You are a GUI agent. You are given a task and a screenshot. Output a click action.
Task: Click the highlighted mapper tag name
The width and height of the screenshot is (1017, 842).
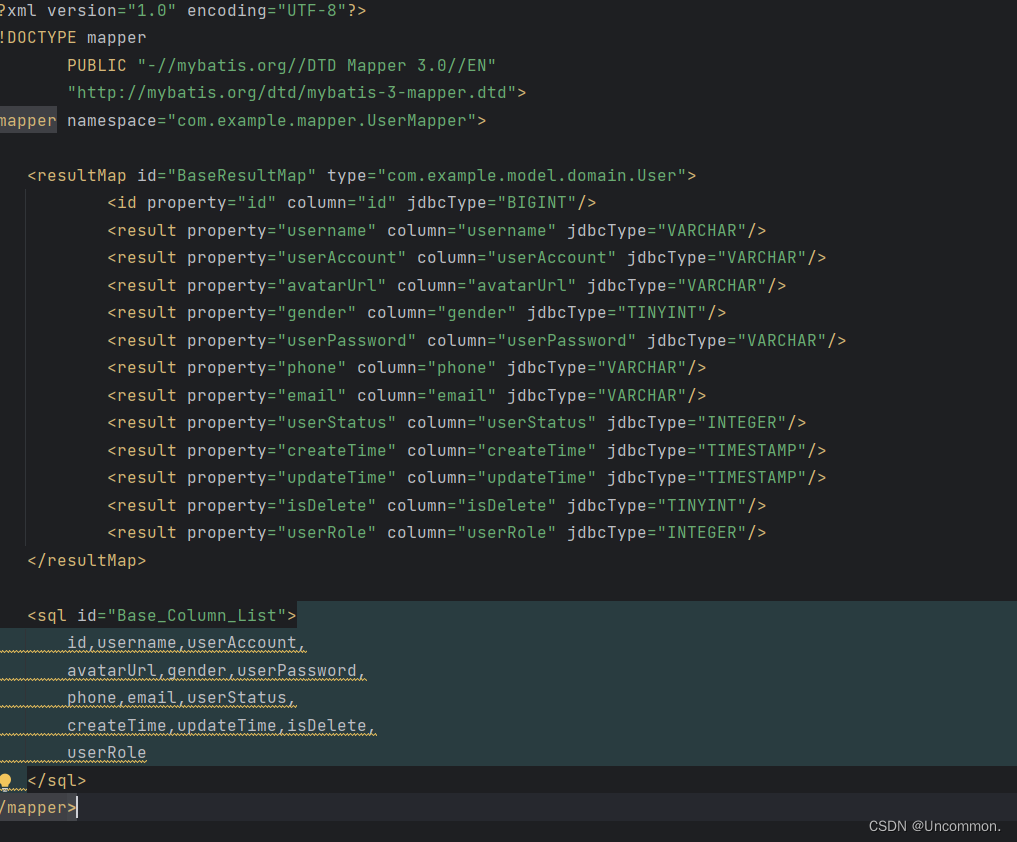28,121
